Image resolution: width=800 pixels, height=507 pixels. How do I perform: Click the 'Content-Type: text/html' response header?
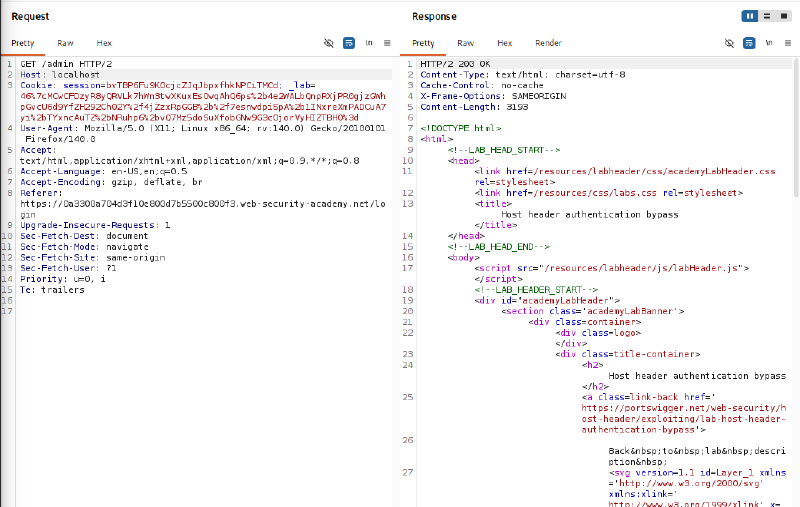point(522,74)
